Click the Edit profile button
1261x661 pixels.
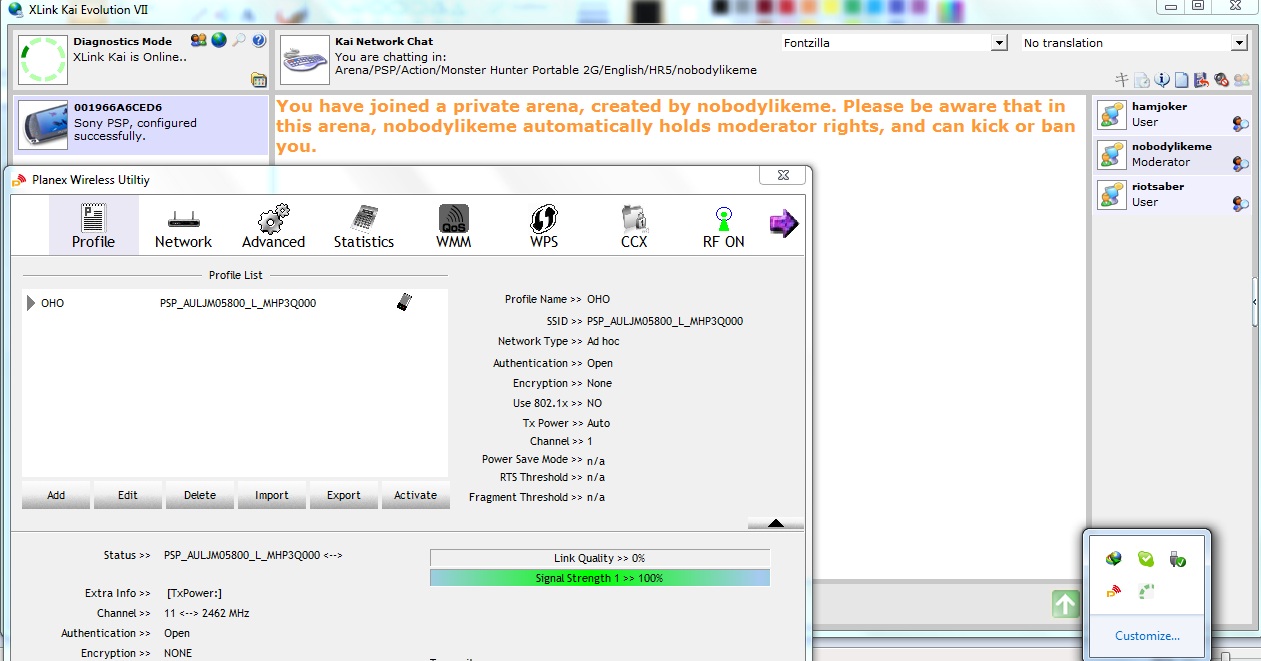pos(128,495)
